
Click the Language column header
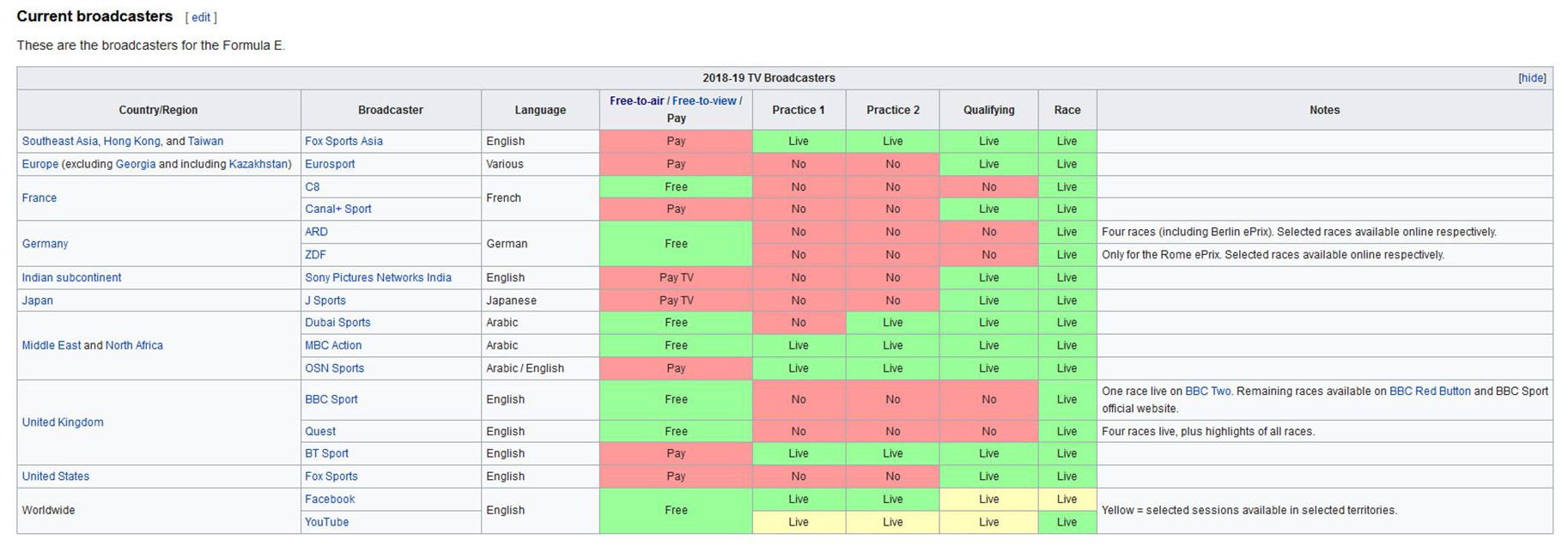point(540,110)
